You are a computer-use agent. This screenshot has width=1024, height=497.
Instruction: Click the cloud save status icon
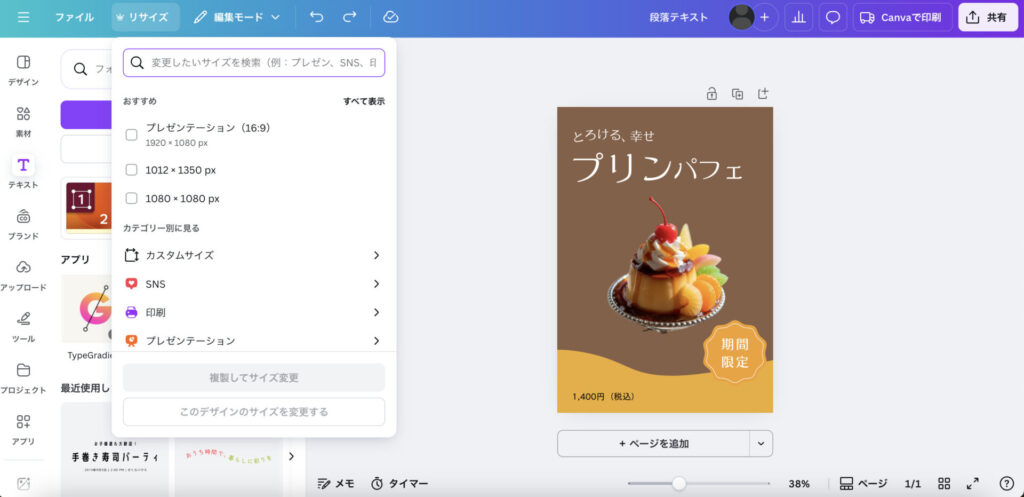pos(391,18)
